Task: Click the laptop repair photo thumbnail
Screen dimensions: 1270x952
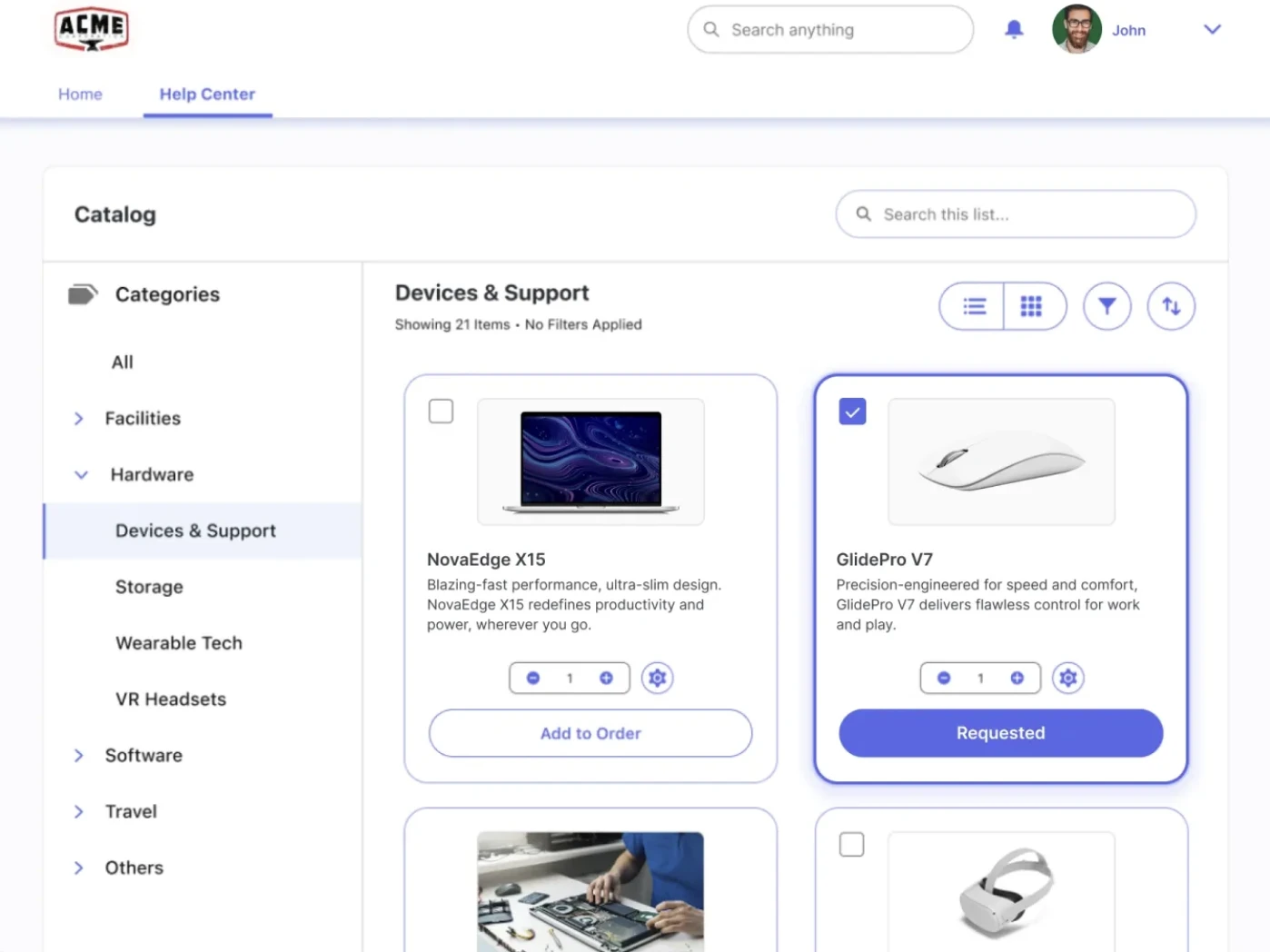Action: [590, 892]
